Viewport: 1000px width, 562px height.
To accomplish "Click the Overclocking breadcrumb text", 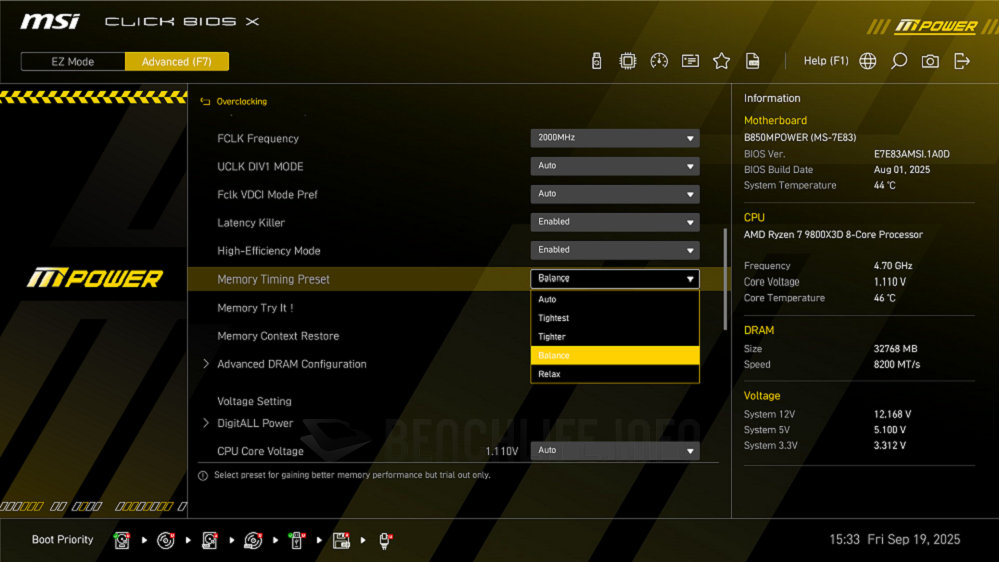I will [242, 101].
